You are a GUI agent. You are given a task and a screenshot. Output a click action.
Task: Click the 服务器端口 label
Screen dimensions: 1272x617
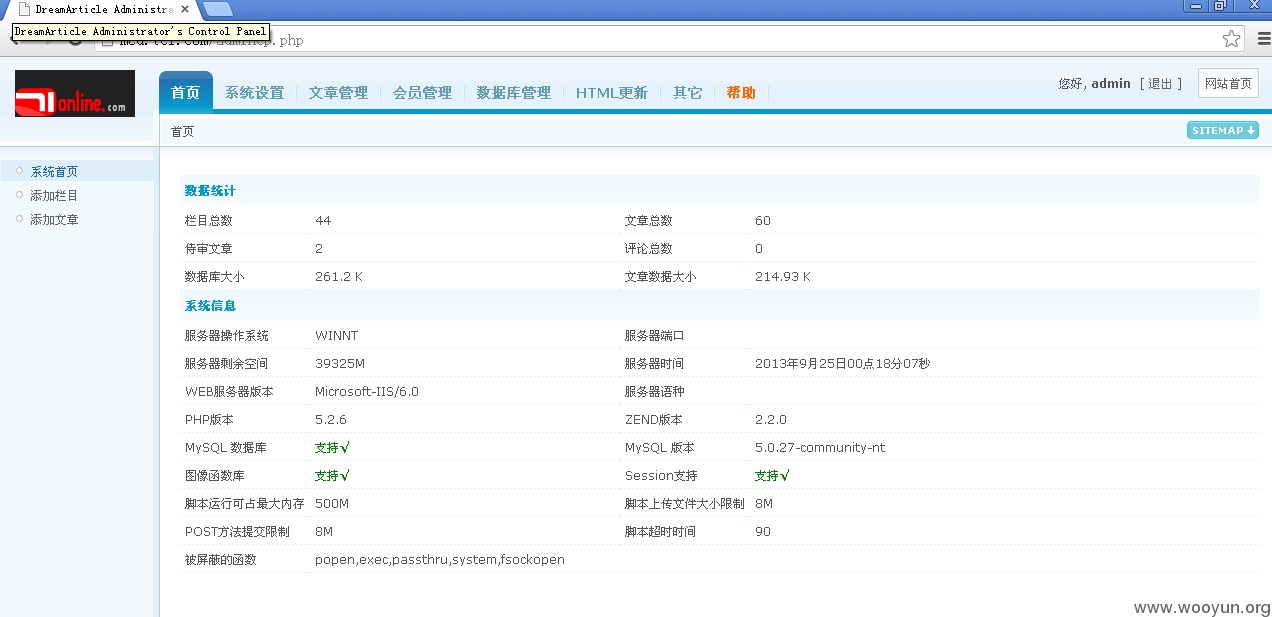coord(655,335)
